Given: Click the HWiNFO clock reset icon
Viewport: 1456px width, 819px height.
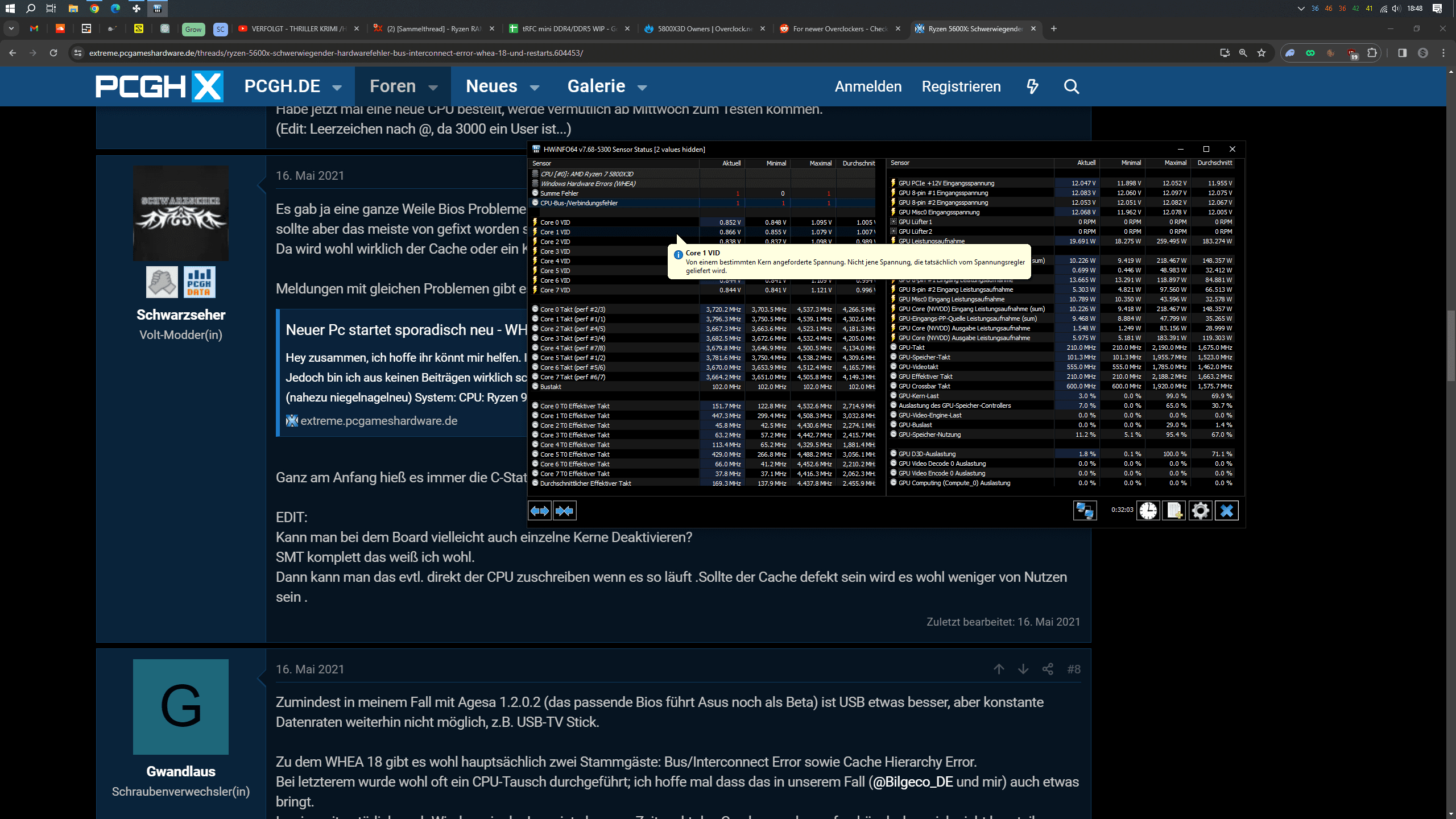Looking at the screenshot, I should click(x=1148, y=511).
